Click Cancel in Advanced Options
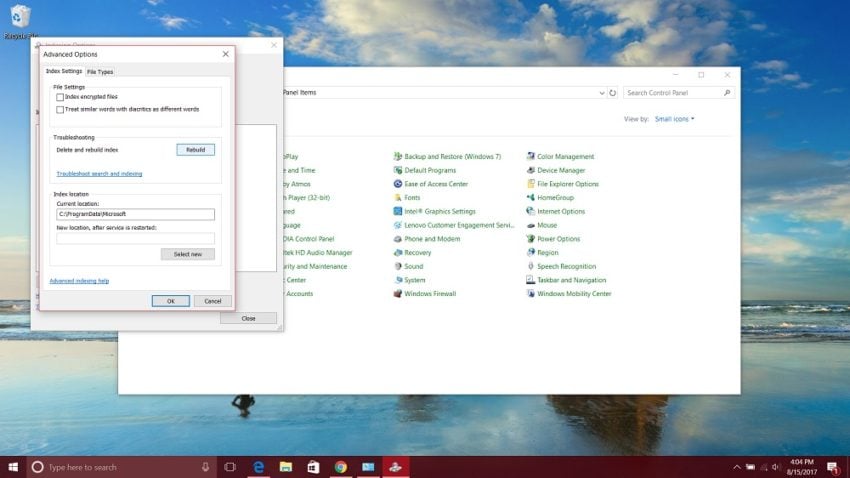The height and width of the screenshot is (478, 850). [212, 301]
